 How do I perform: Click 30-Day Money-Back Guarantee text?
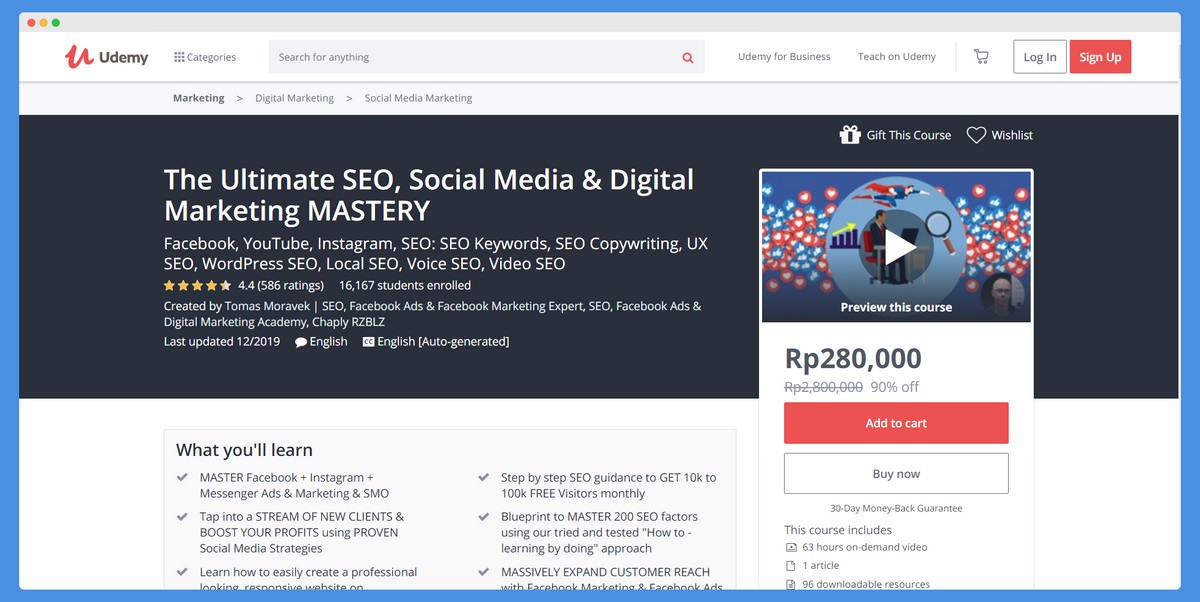896,508
